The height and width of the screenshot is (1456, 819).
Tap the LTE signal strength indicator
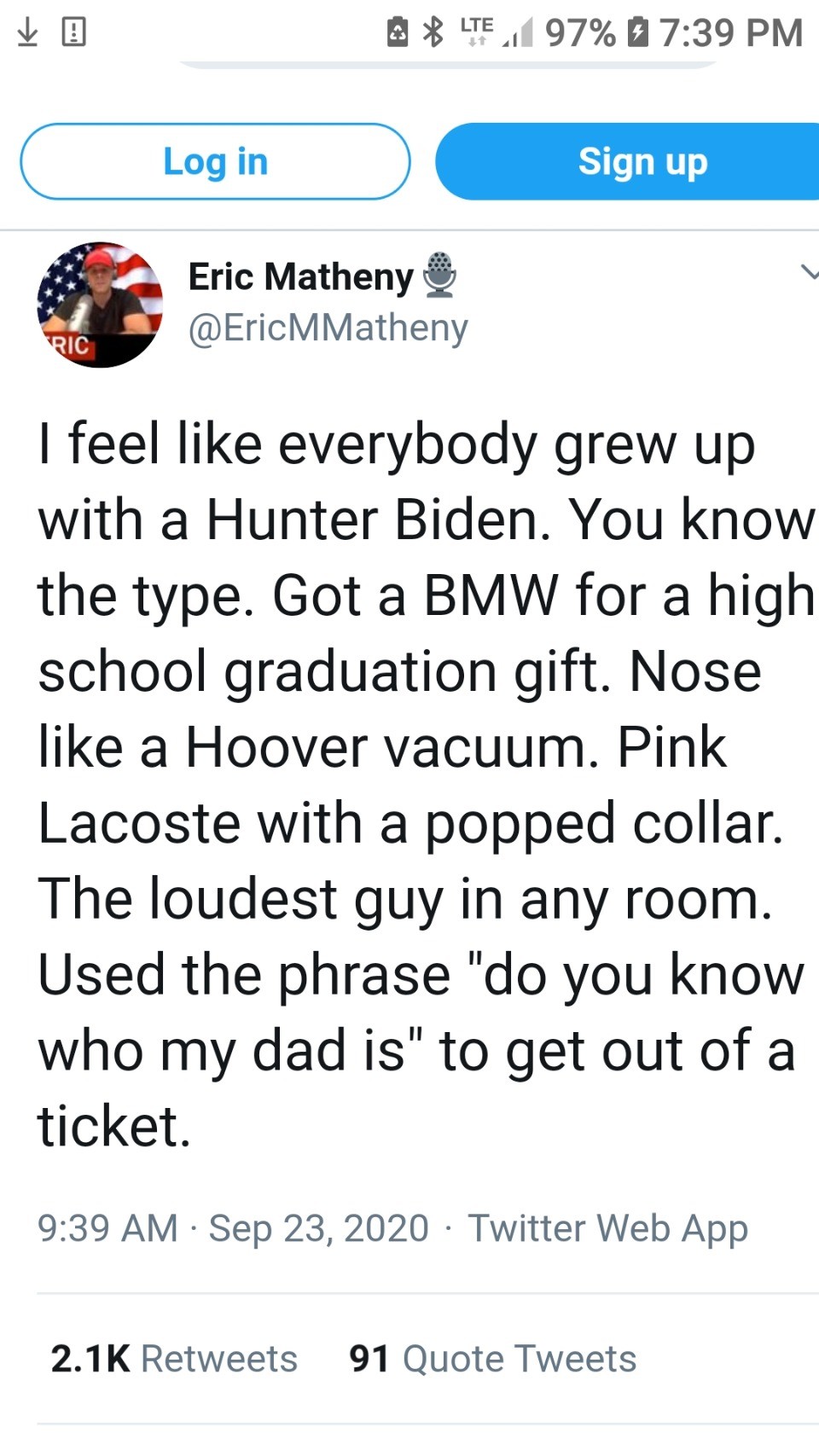coord(497,32)
